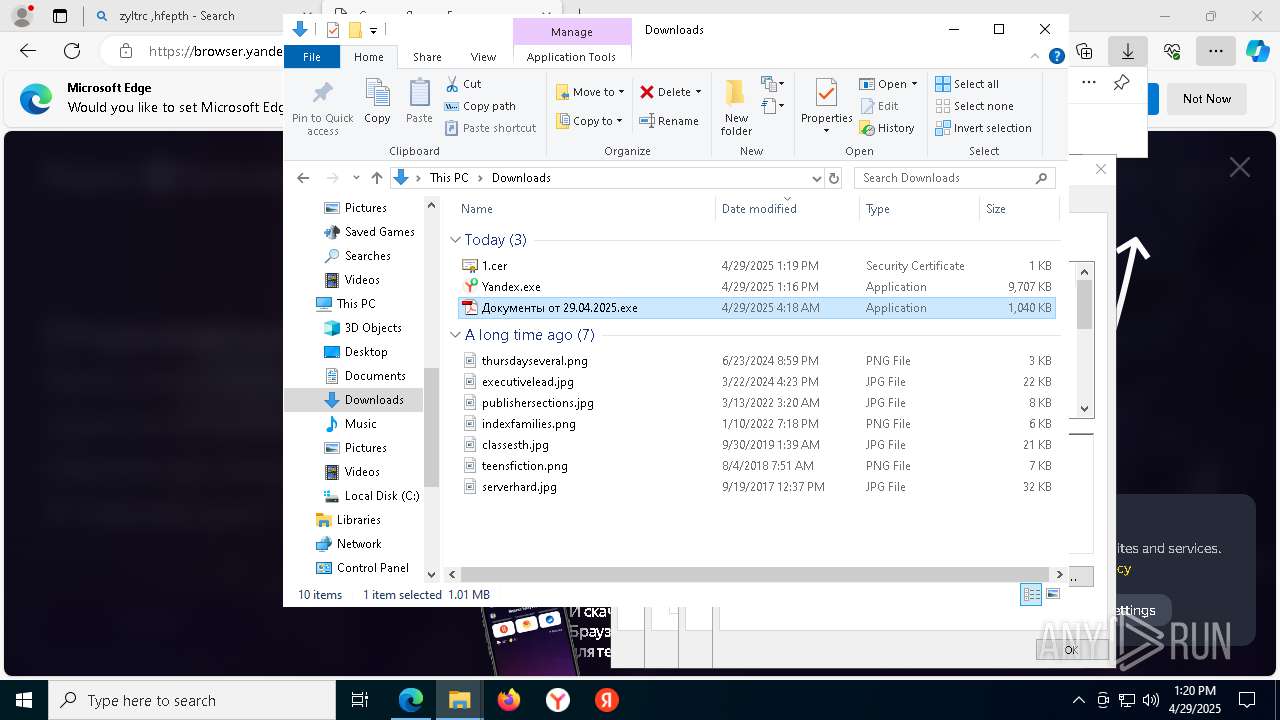The width and height of the screenshot is (1280, 720).
Task: Click the Pin to Quick access icon
Action: tap(322, 108)
